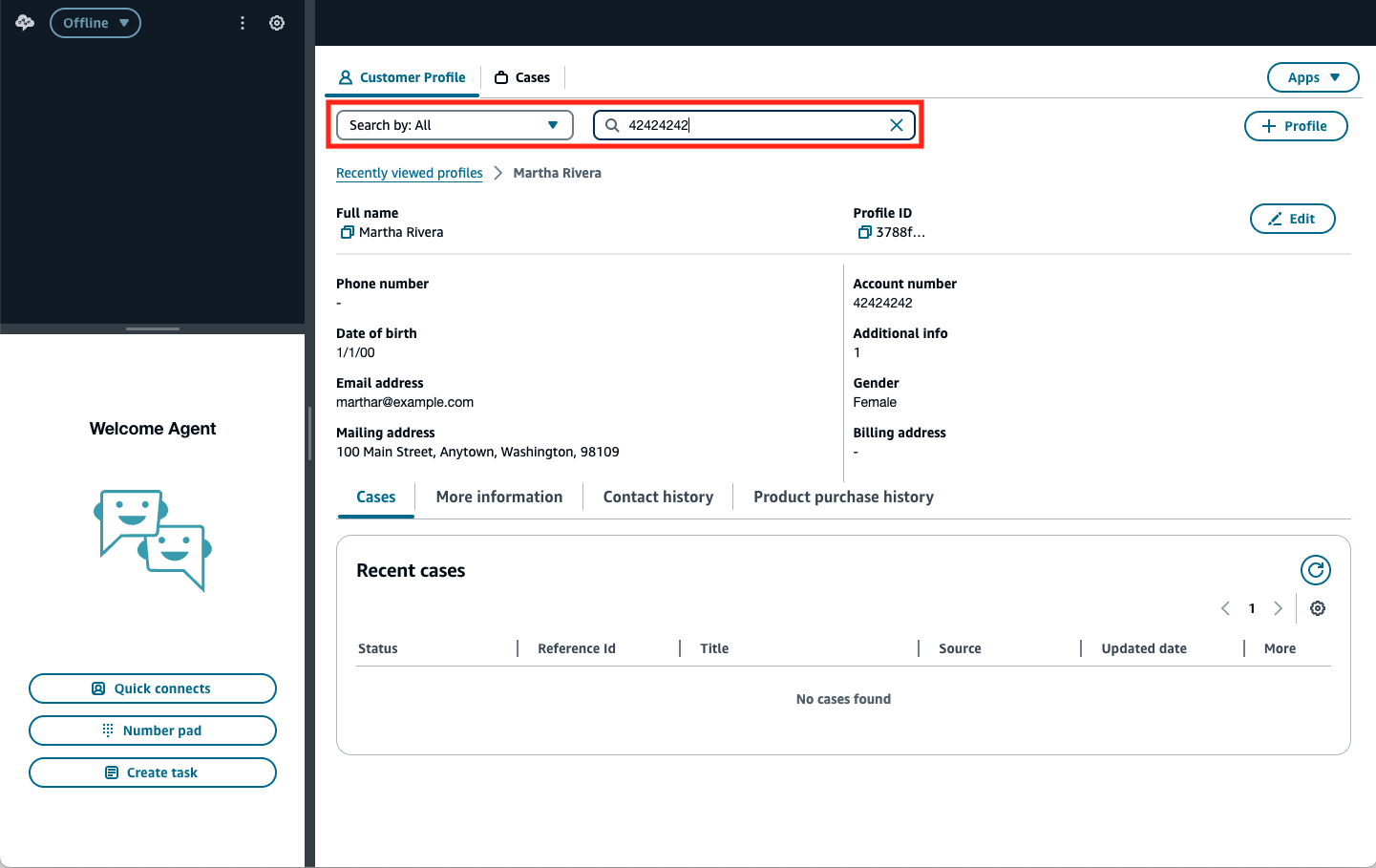Image resolution: width=1376 pixels, height=868 pixels.
Task: Open the top-left settings gear
Action: pos(277,22)
